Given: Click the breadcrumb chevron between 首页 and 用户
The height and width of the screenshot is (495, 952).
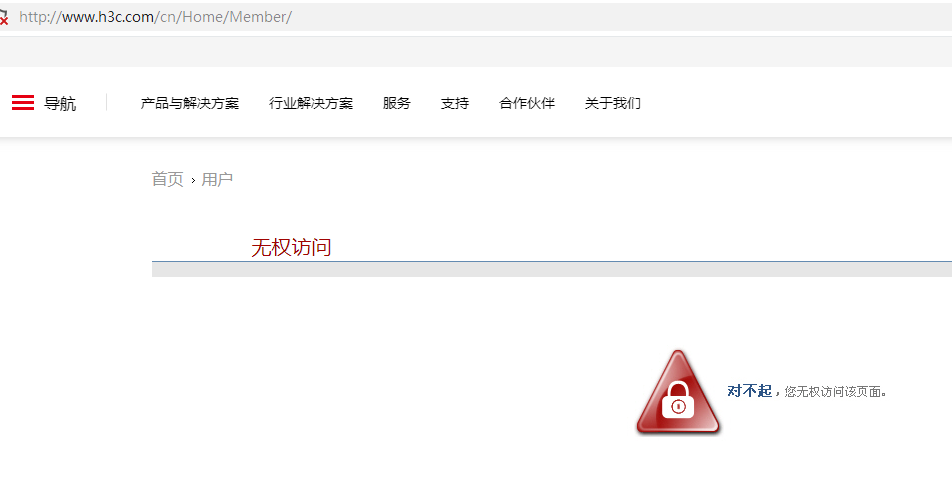Looking at the screenshot, I should (x=193, y=180).
